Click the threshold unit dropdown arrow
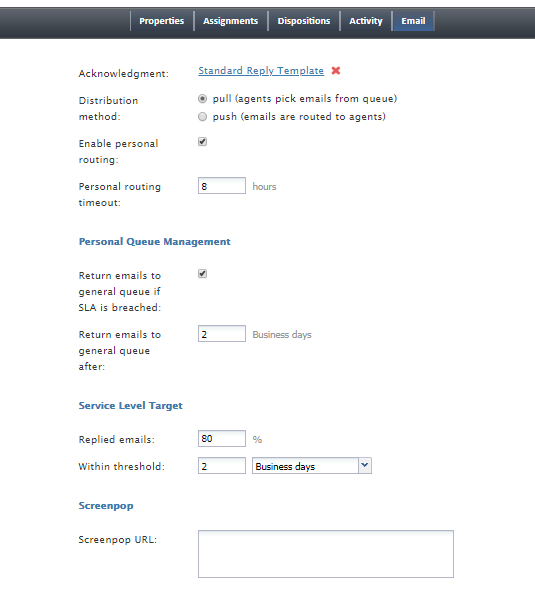Screen dimensions: 535x598 click(365, 466)
